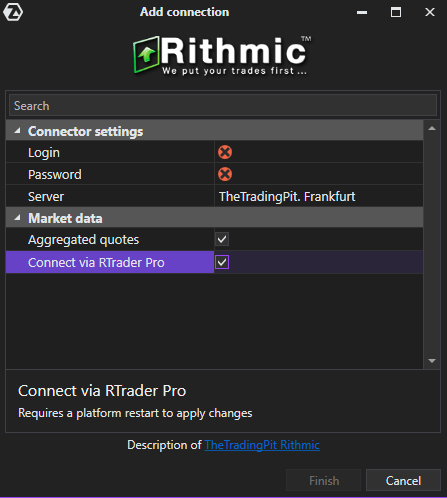
Task: Click the Rithmic green arrow logo
Action: 146,54
